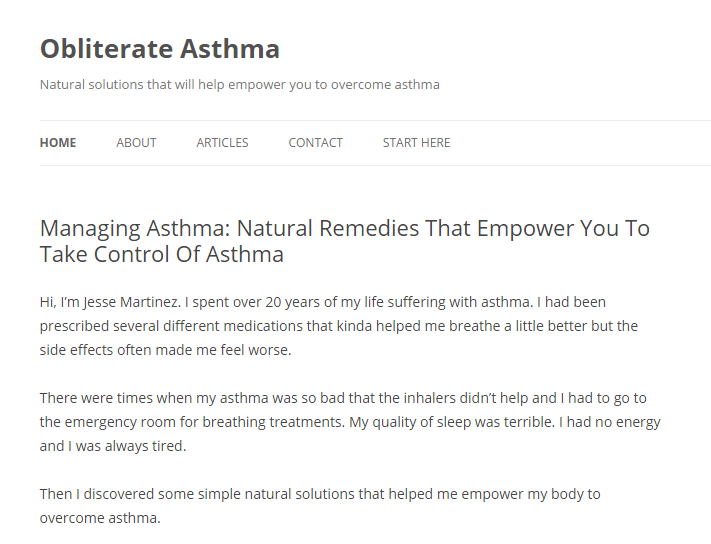This screenshot has width=711, height=544.
Task: Go to the HOME menu item
Action: [58, 143]
